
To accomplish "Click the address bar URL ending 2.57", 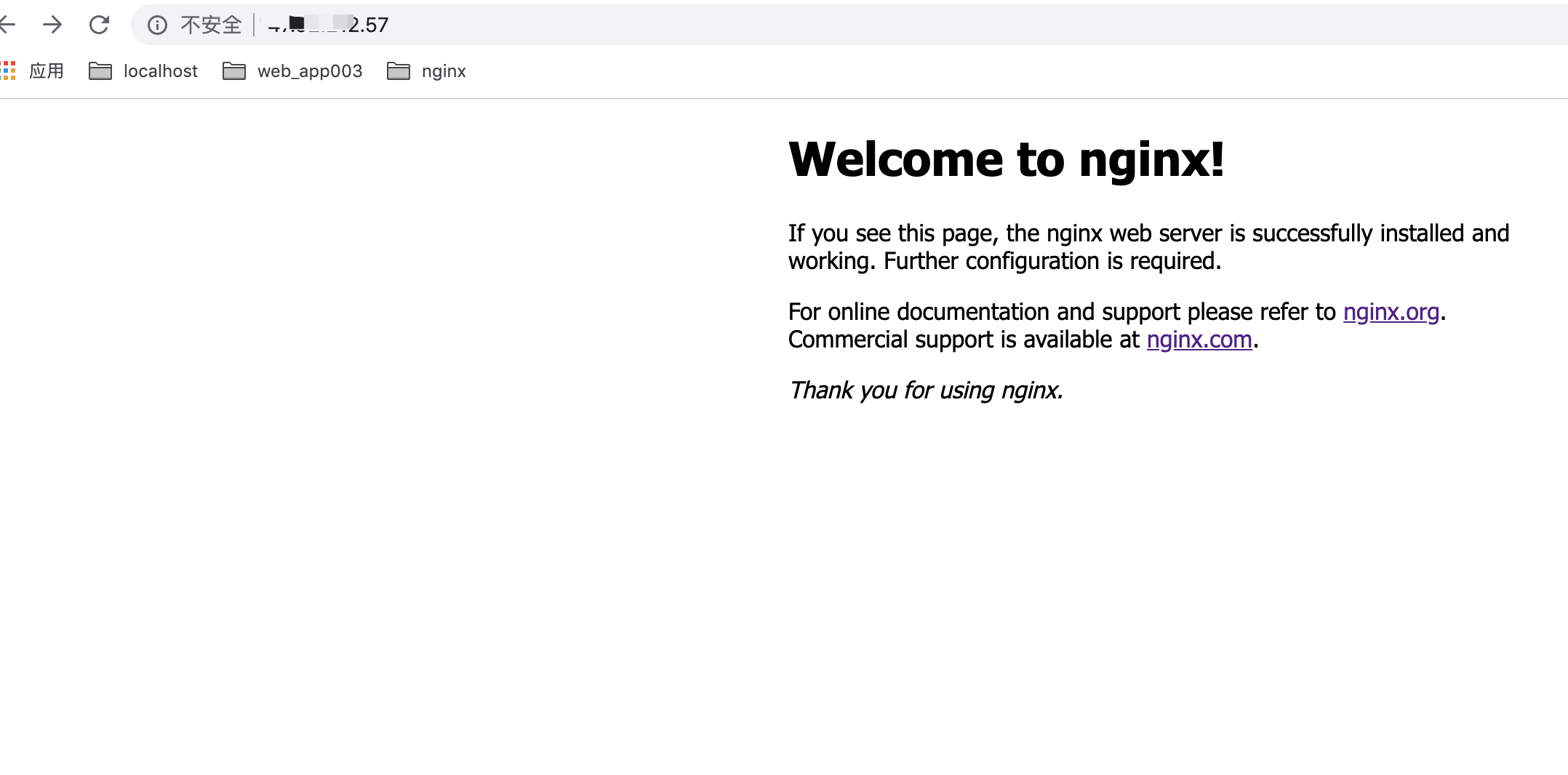I will point(327,25).
